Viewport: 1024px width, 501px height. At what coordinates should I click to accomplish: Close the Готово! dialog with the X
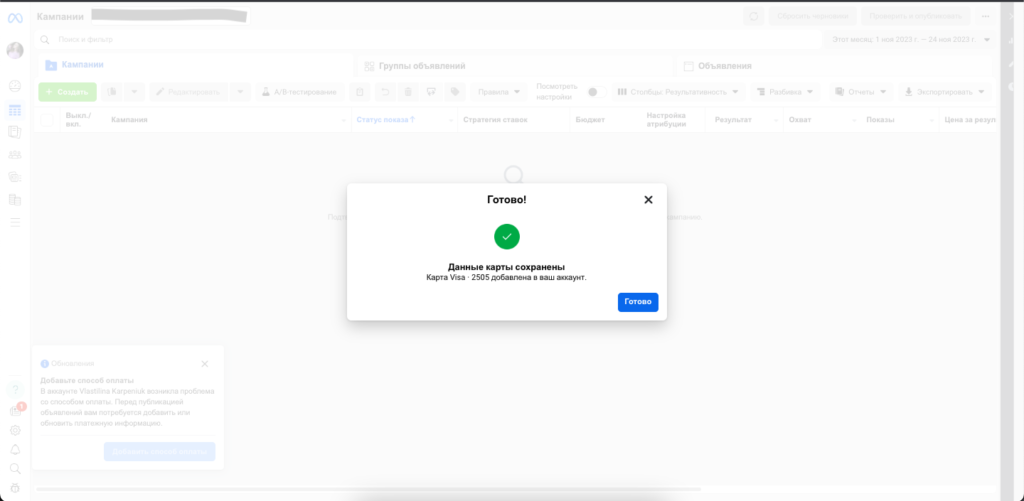click(x=648, y=200)
